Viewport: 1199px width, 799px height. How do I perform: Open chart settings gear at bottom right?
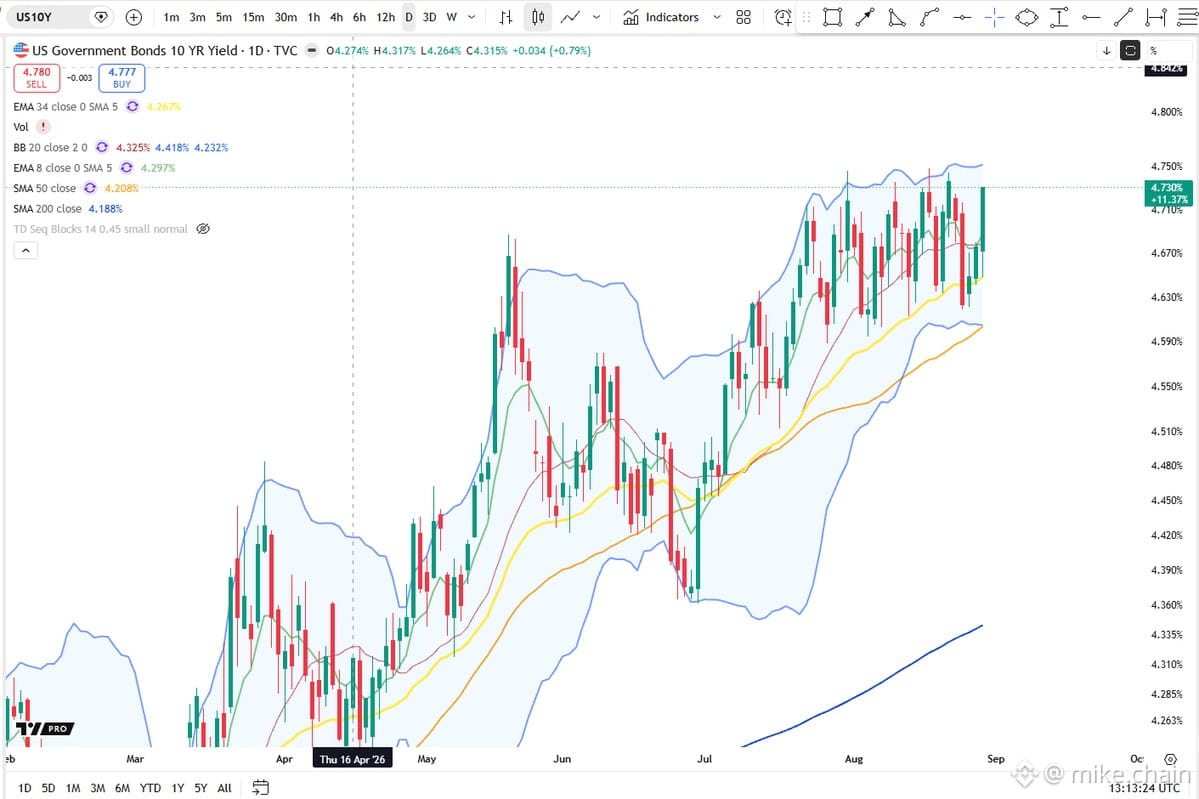(1170, 759)
